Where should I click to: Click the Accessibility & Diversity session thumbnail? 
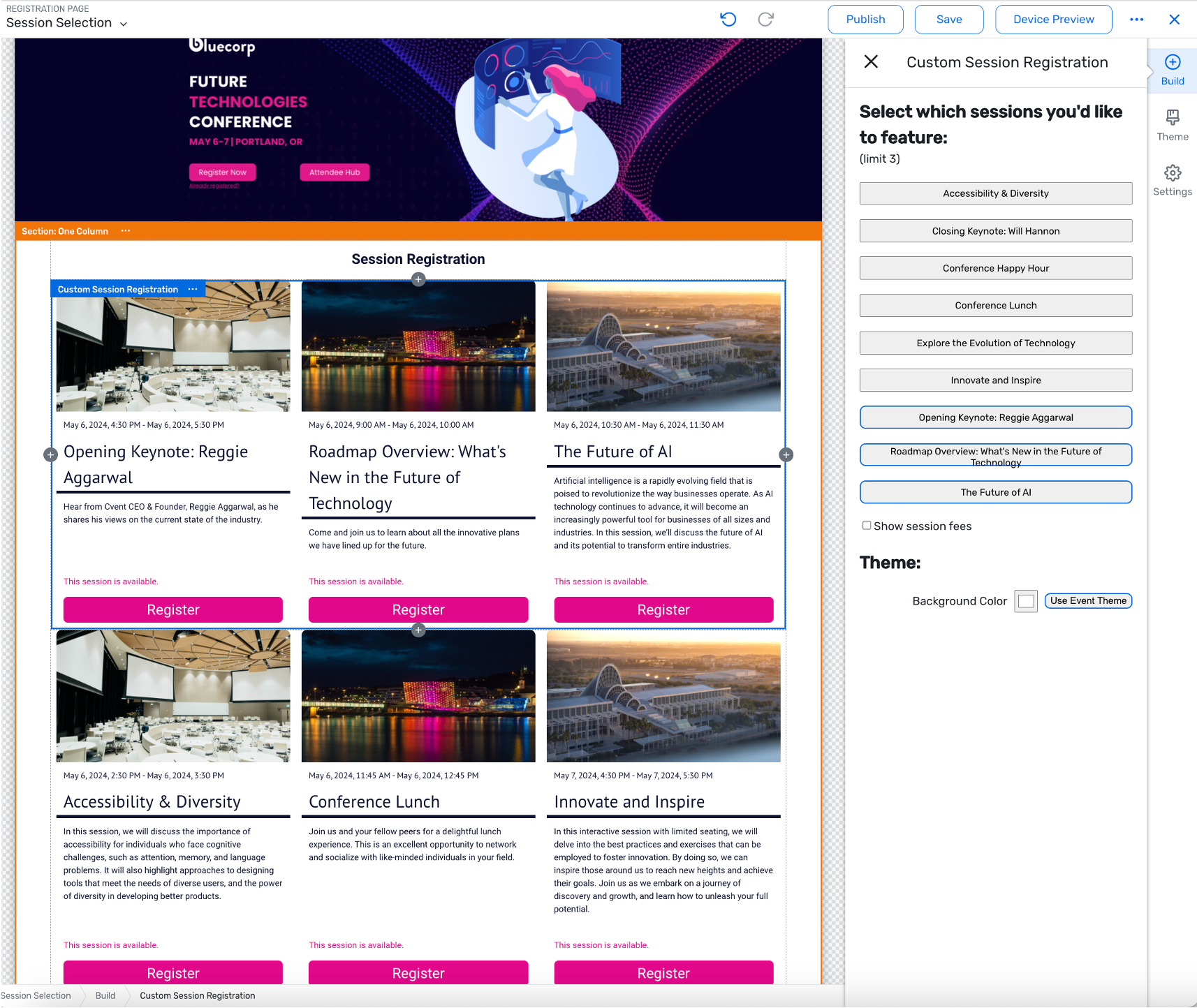(173, 696)
